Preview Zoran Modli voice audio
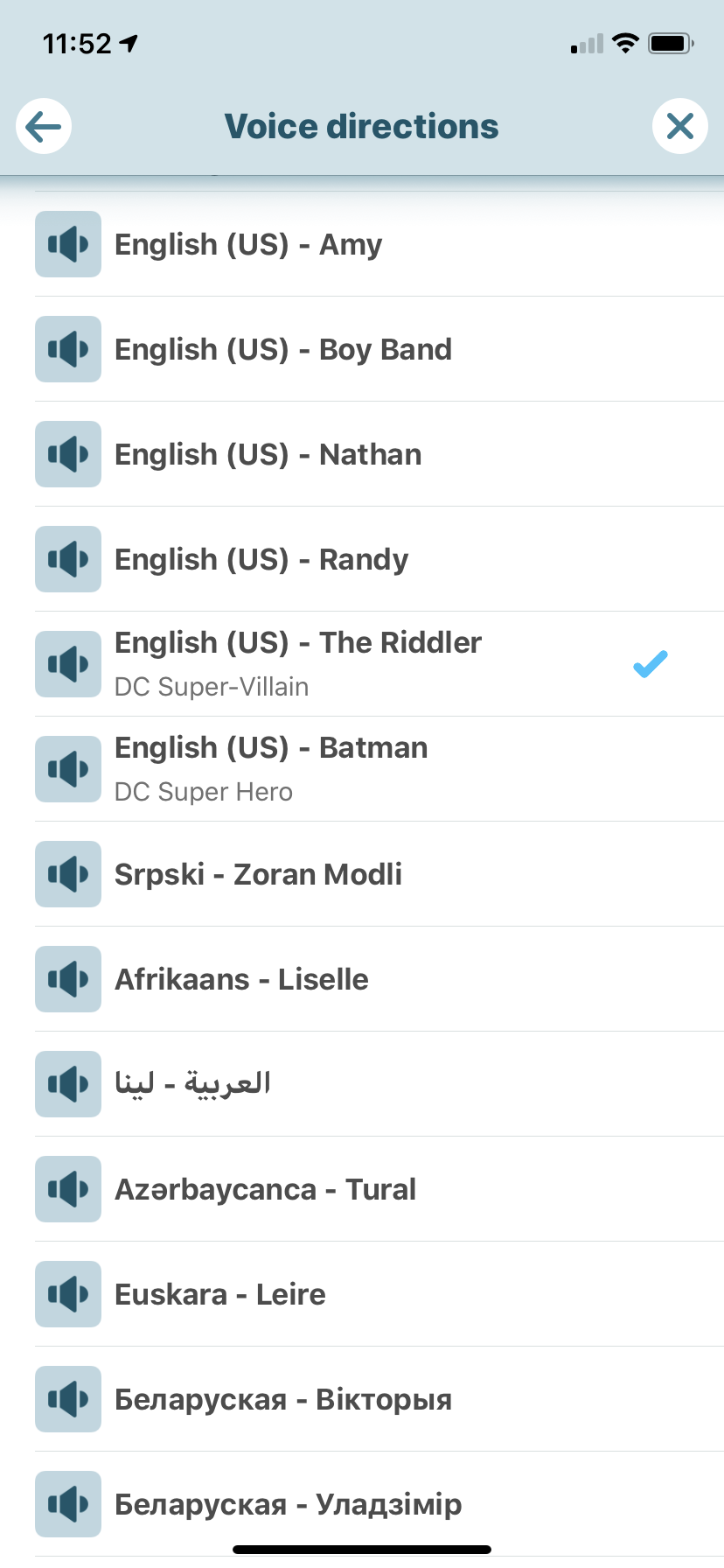Image resolution: width=724 pixels, height=1568 pixels. (68, 874)
